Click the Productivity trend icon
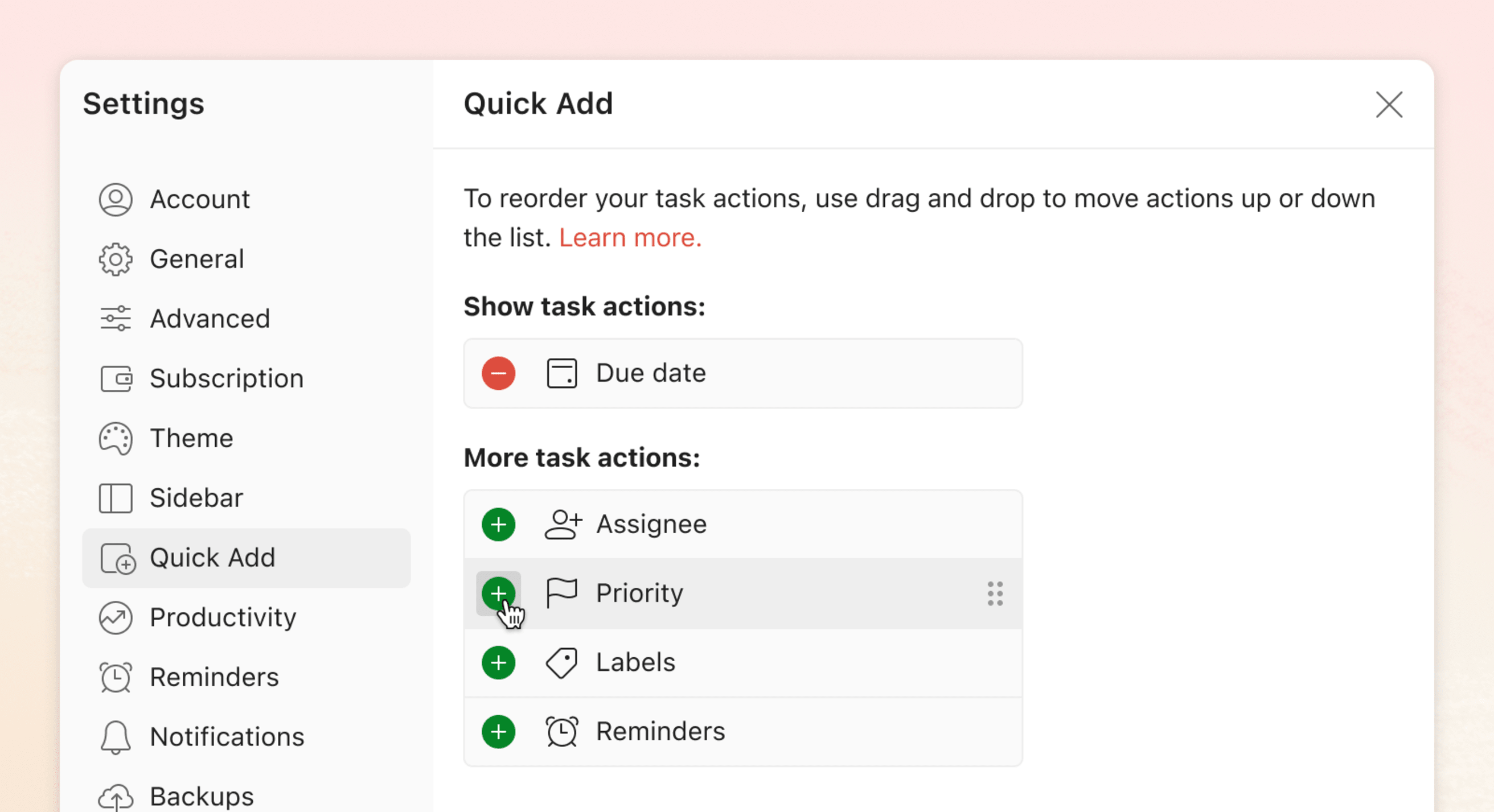 [116, 618]
